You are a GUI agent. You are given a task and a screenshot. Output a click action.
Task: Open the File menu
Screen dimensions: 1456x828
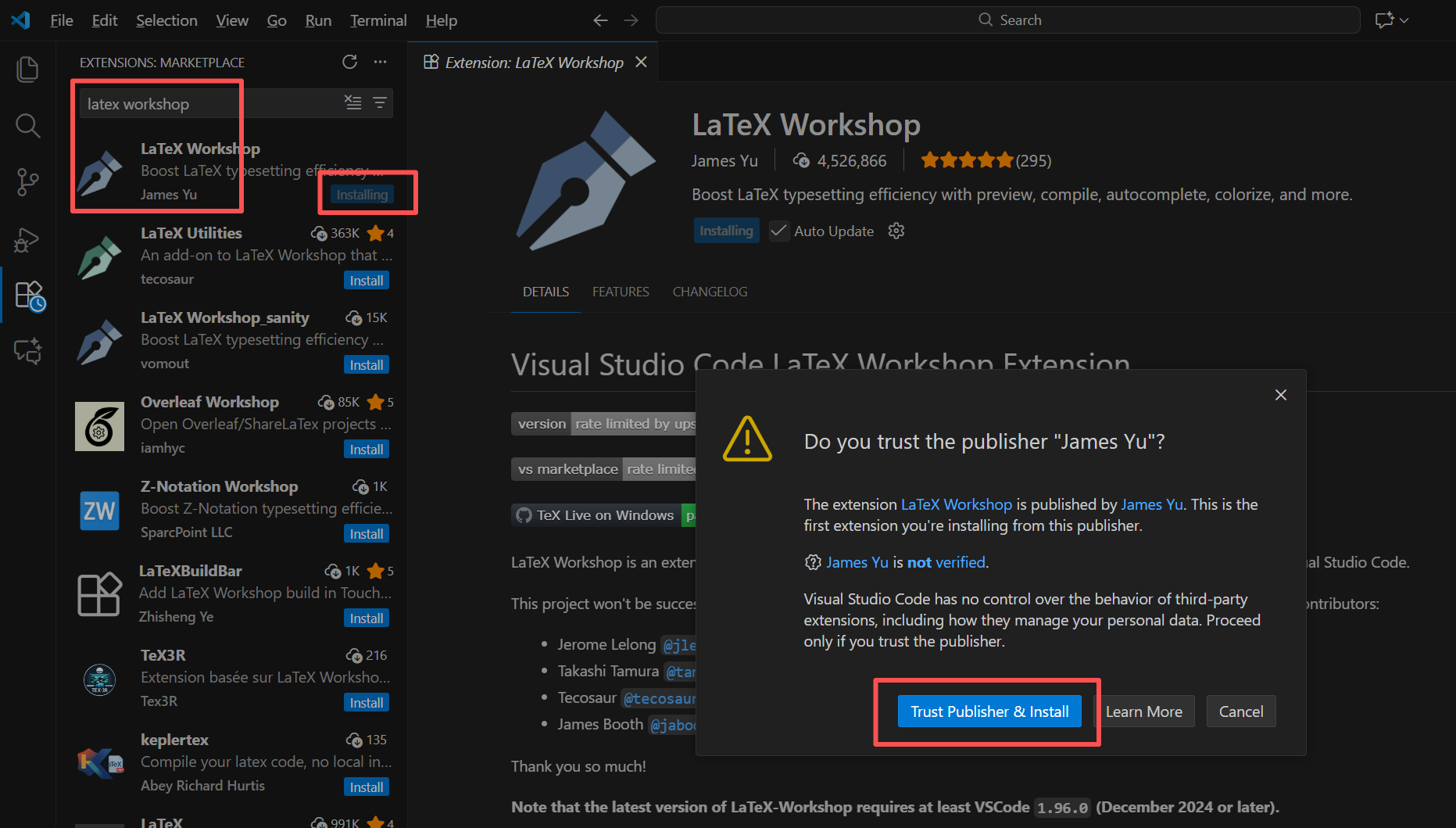(x=62, y=20)
